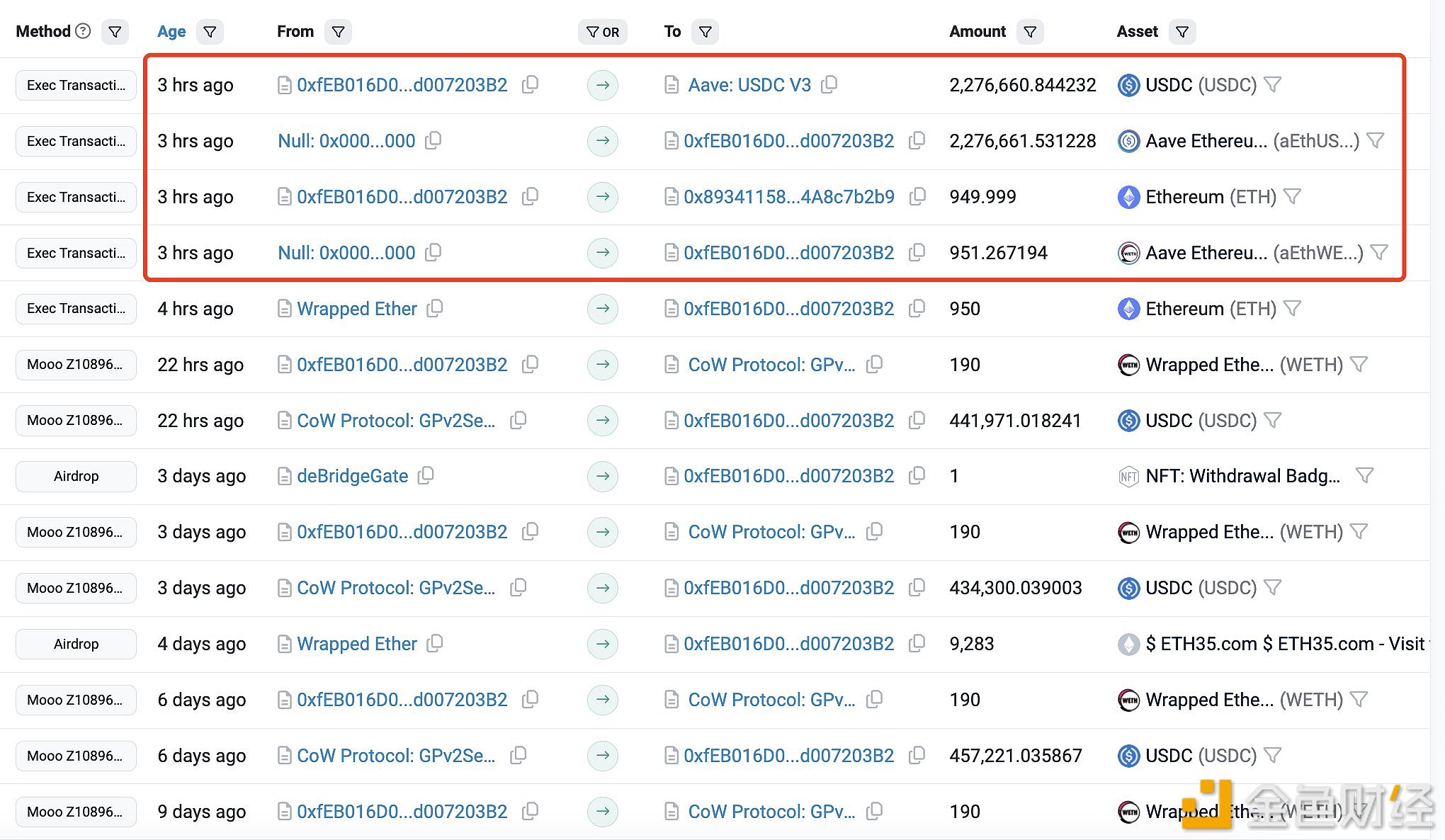Open the Amount column filter
Viewport: 1445px width, 840px height.
click(1030, 32)
